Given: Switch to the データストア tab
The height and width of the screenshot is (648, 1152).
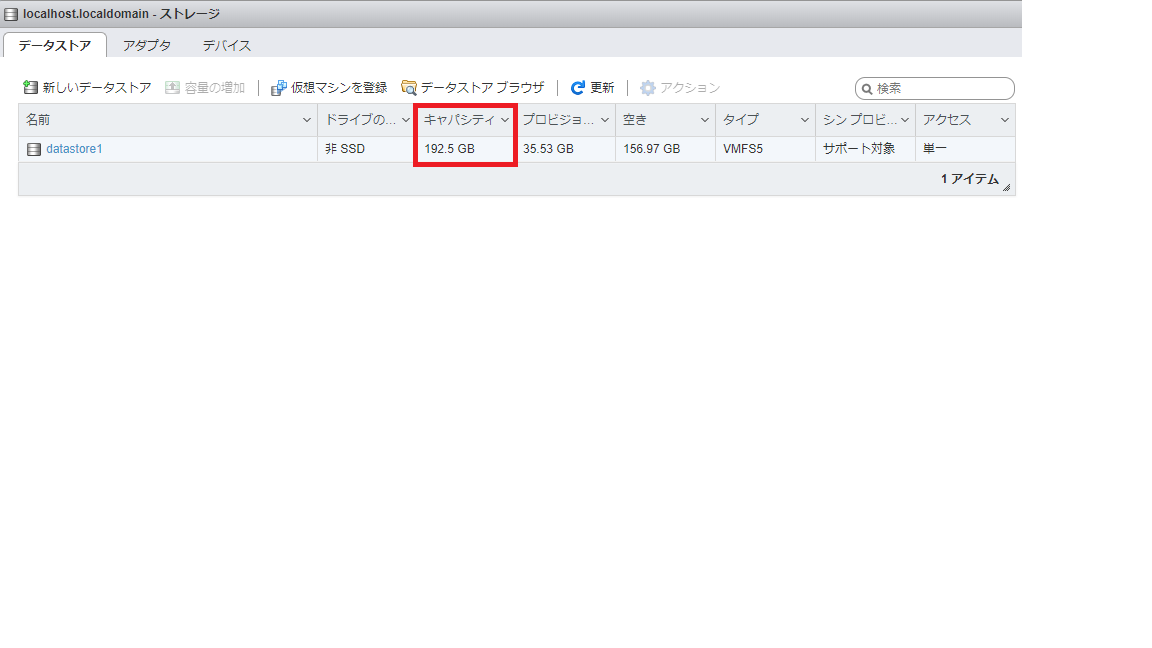Looking at the screenshot, I should point(55,46).
